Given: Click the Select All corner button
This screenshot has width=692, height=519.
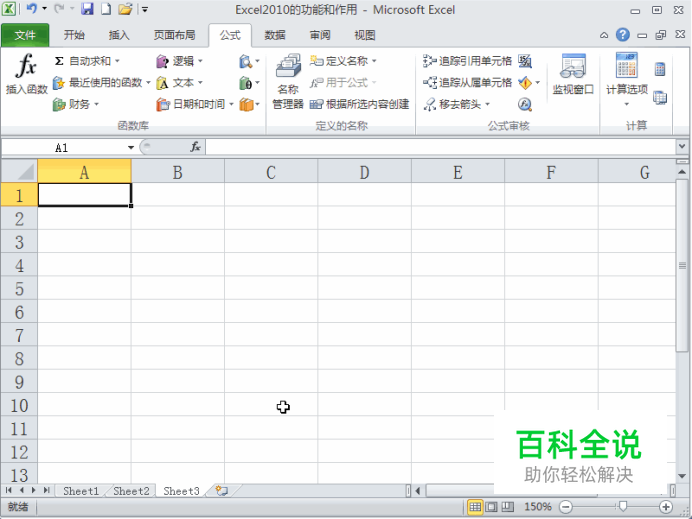Looking at the screenshot, I should 19,171.
